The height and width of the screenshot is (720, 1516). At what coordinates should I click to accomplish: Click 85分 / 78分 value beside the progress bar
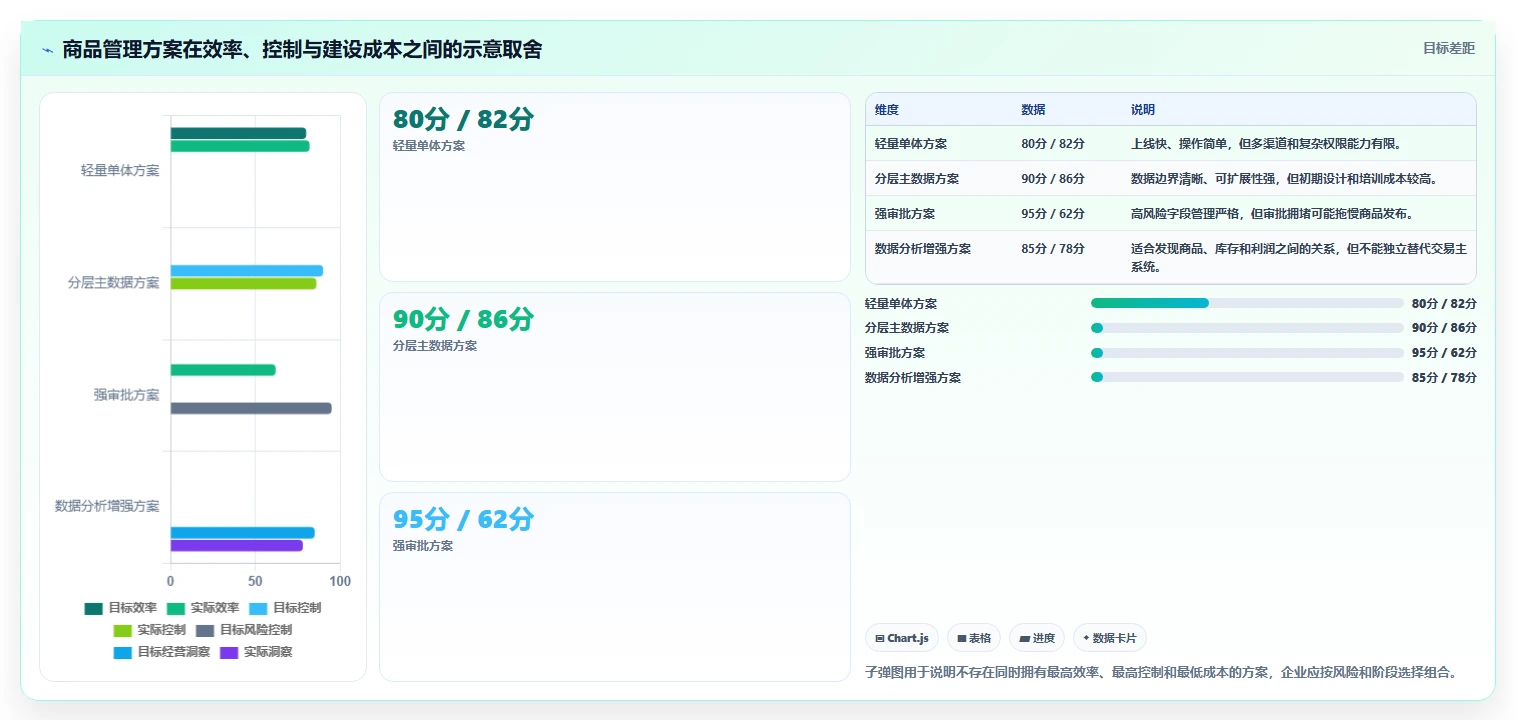click(1444, 378)
